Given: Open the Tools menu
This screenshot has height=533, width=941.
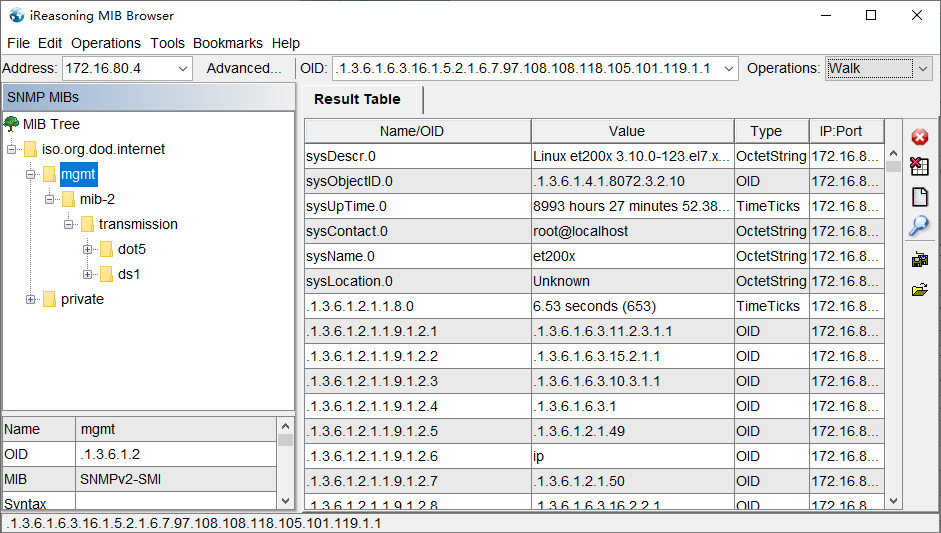Looking at the screenshot, I should [x=167, y=43].
